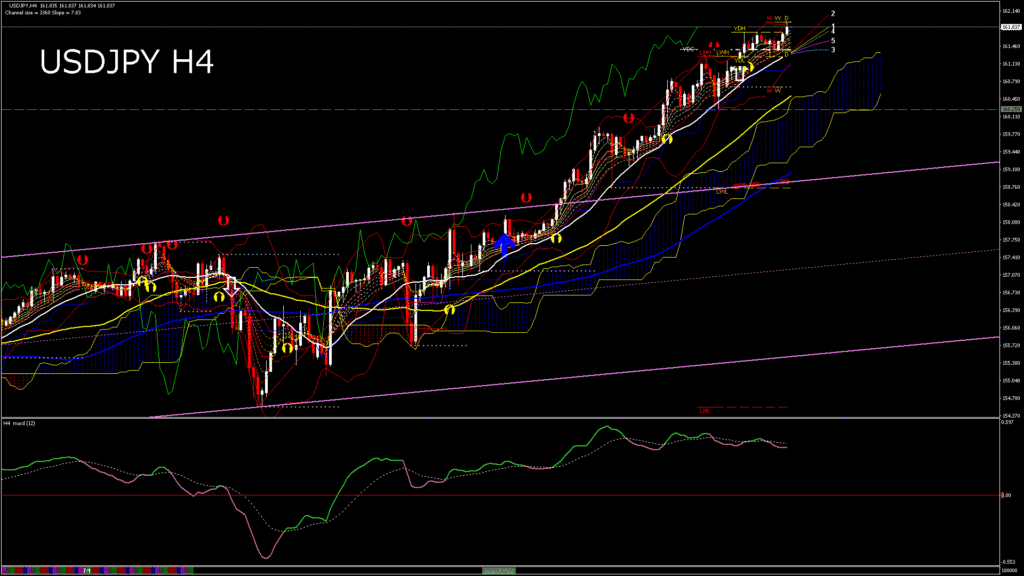Click the horizontal scrollbar thumb at the bottom
Viewport: 1024px width, 576px height.
499,571
